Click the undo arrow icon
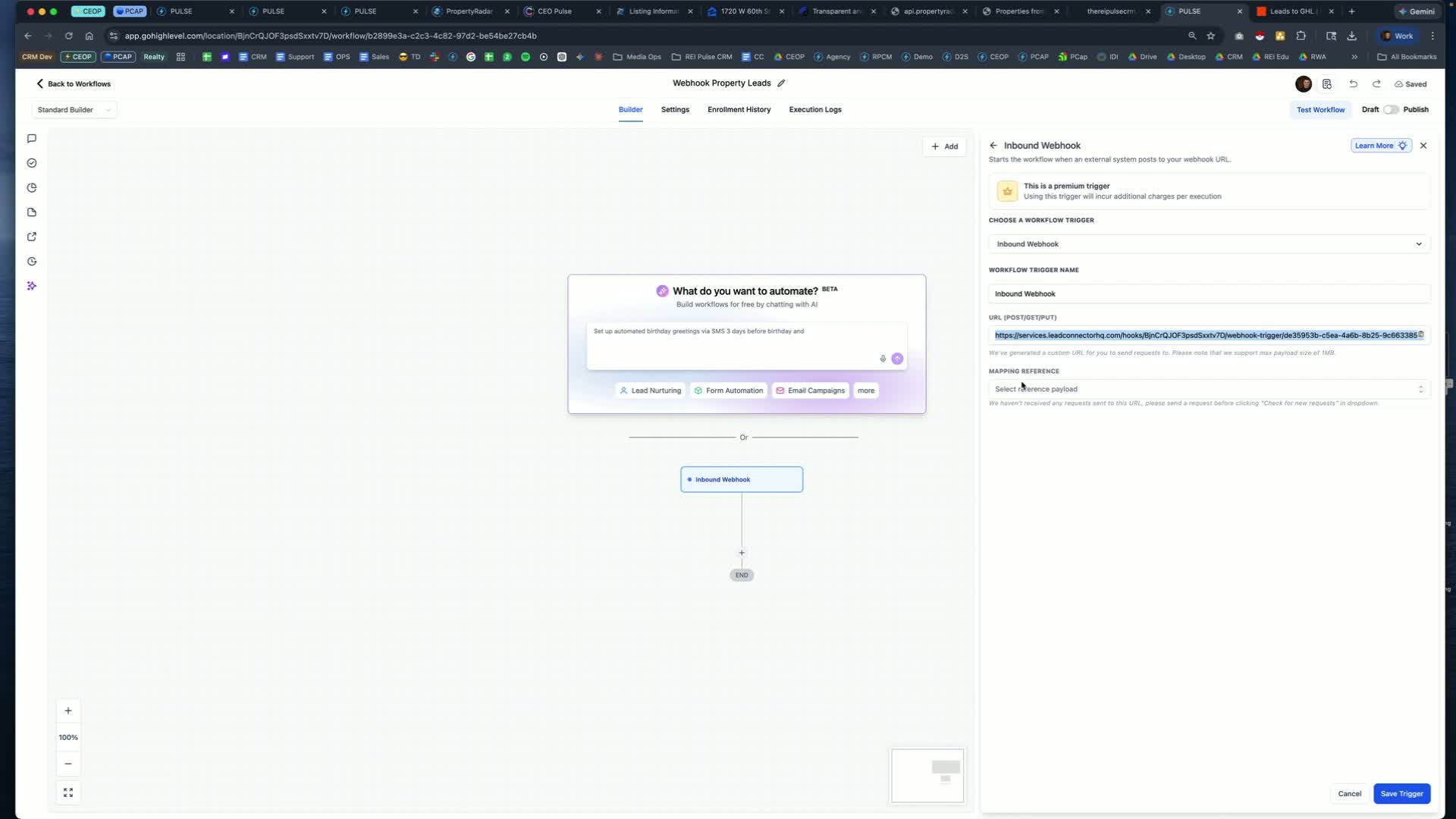Viewport: 1456px width, 819px height. 1353,84
